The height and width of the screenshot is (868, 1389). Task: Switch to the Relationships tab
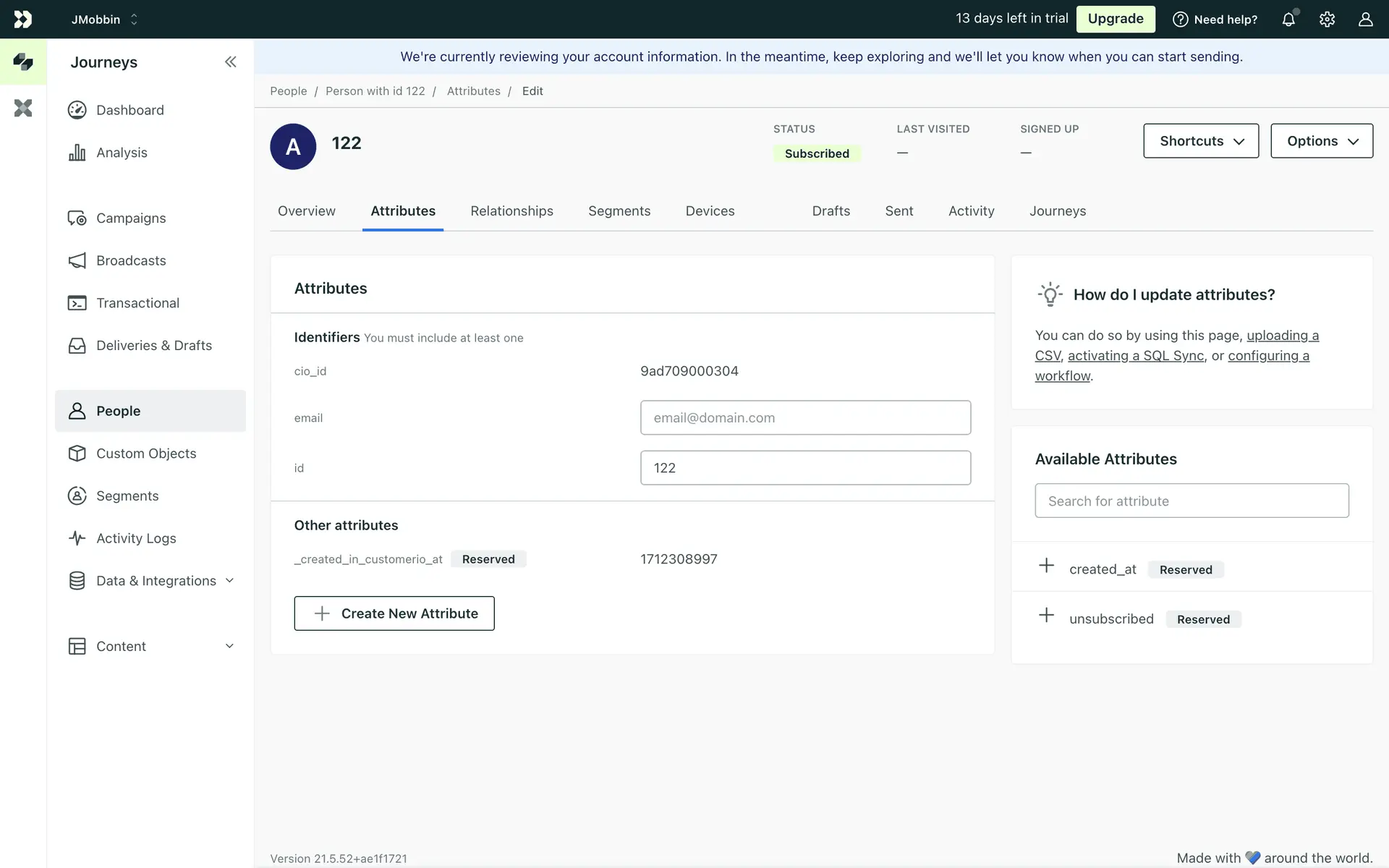click(x=511, y=211)
